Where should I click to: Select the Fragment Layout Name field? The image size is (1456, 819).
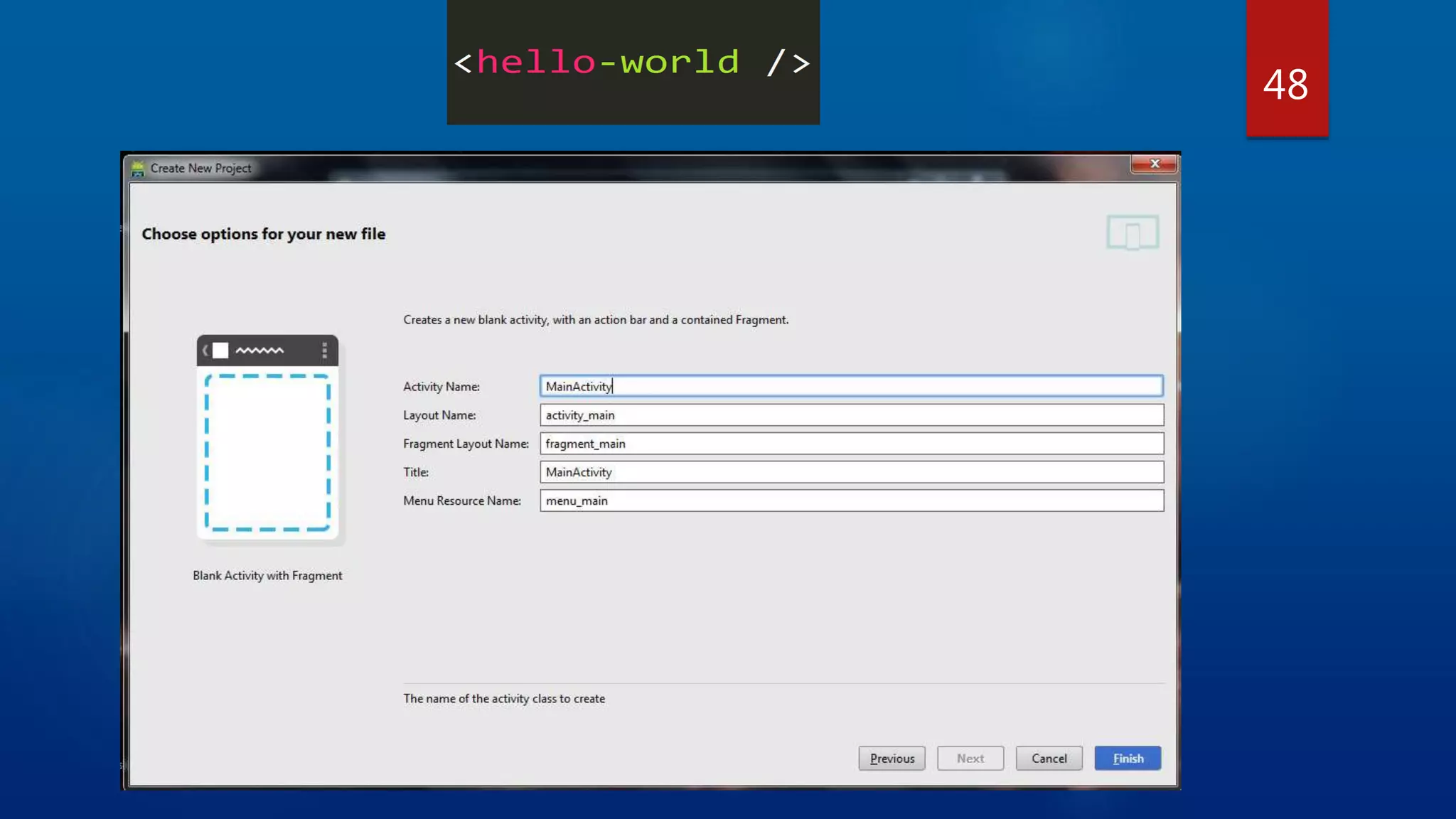coord(851,444)
